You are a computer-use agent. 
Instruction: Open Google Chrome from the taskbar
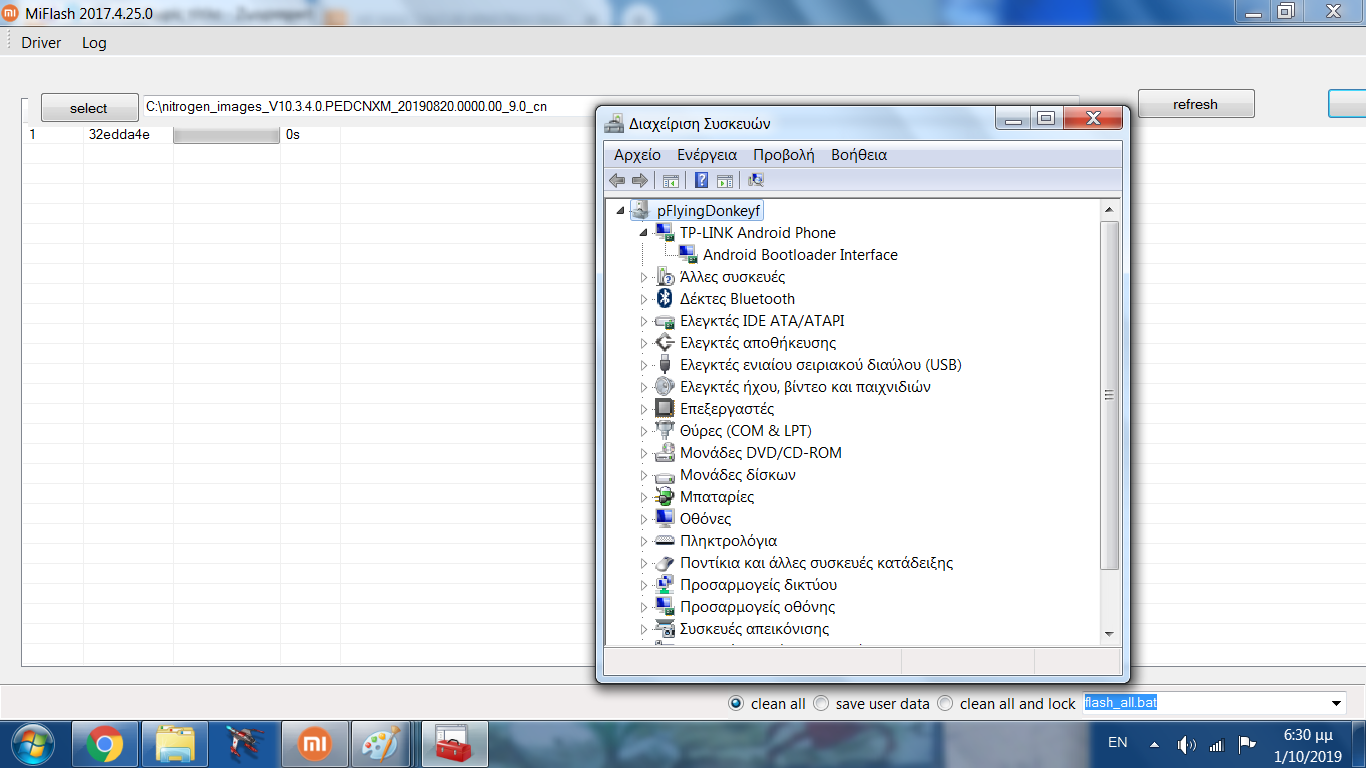tap(105, 744)
